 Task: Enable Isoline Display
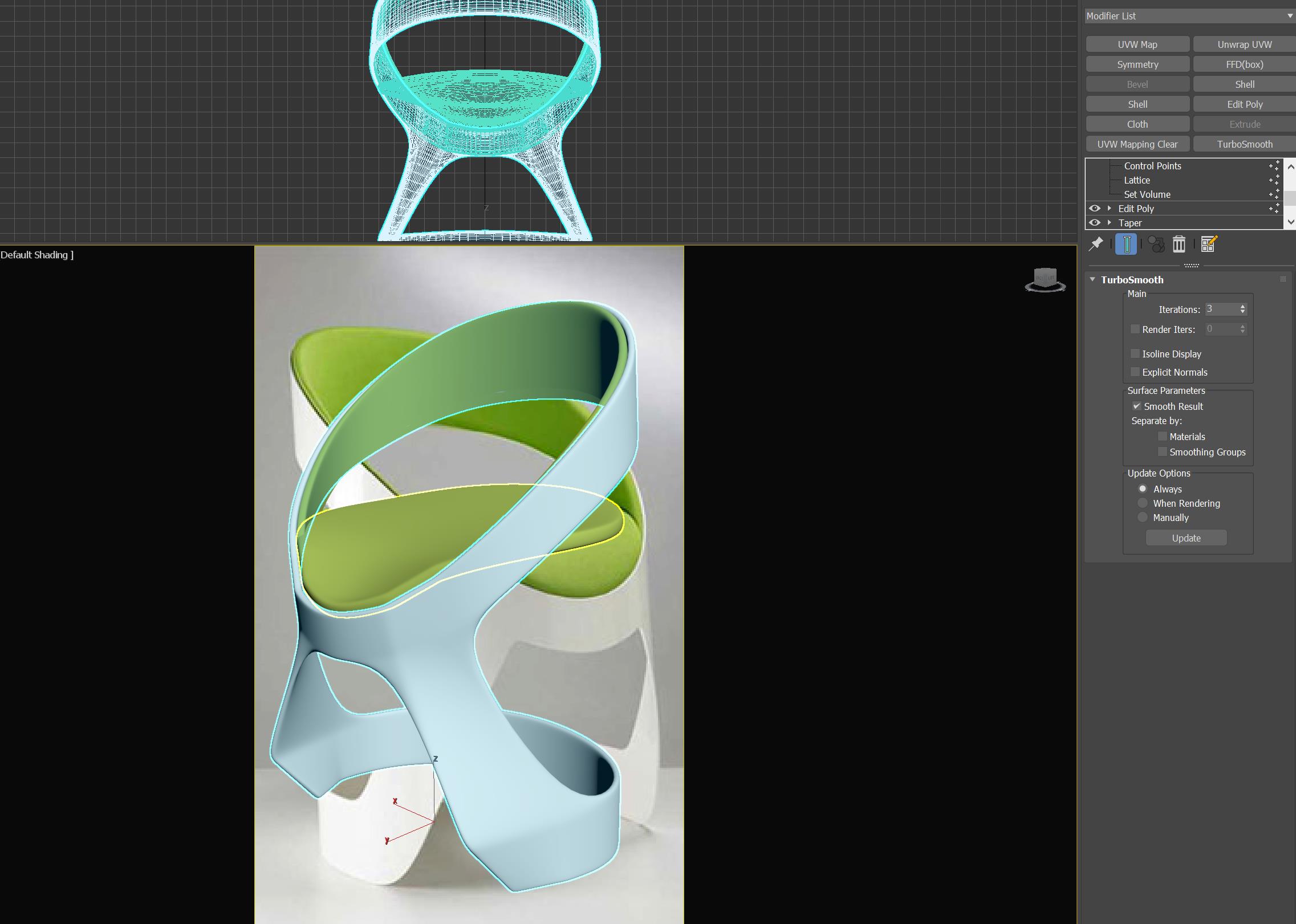(1135, 353)
